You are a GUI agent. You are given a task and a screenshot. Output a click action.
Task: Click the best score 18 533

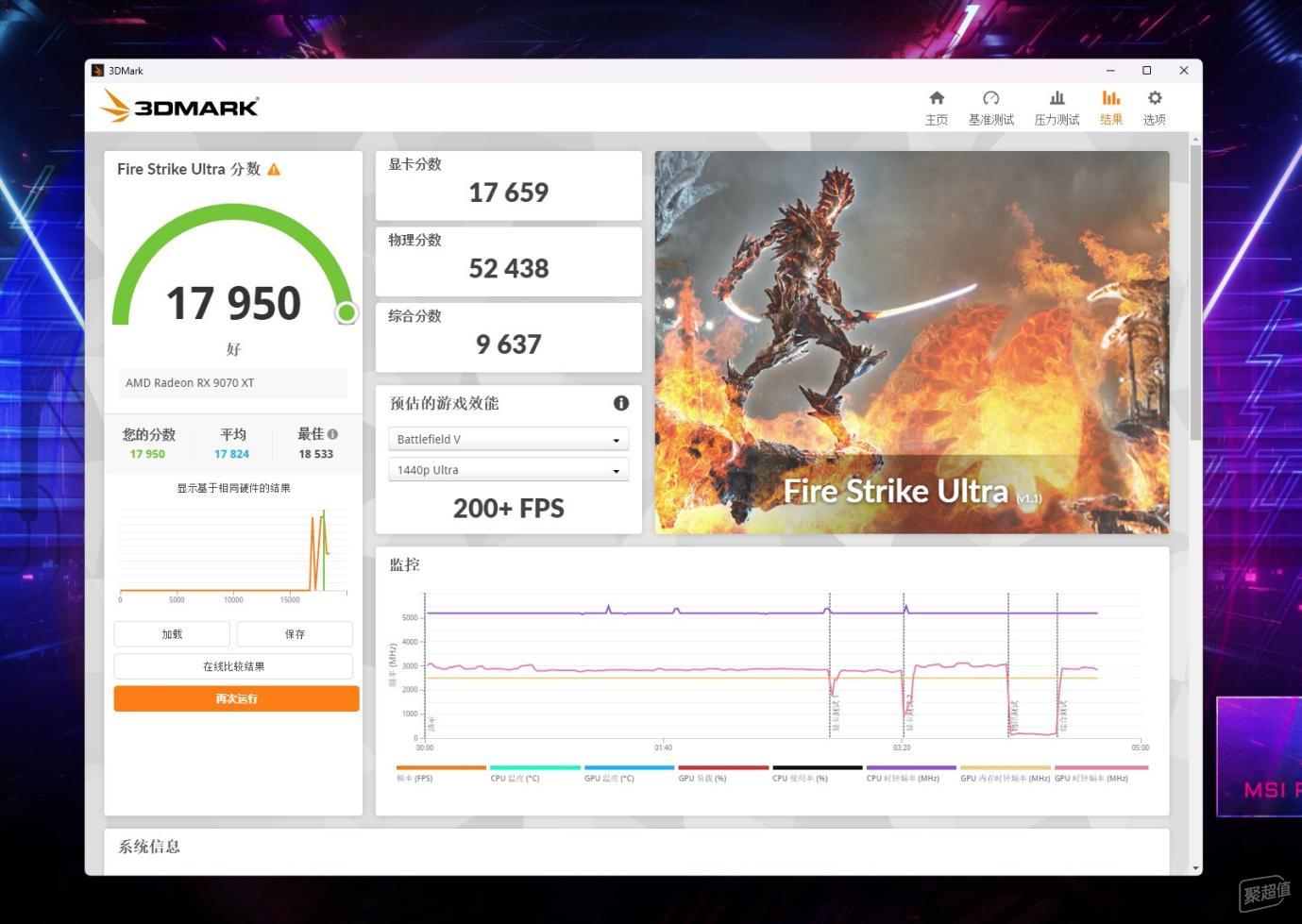(316, 454)
